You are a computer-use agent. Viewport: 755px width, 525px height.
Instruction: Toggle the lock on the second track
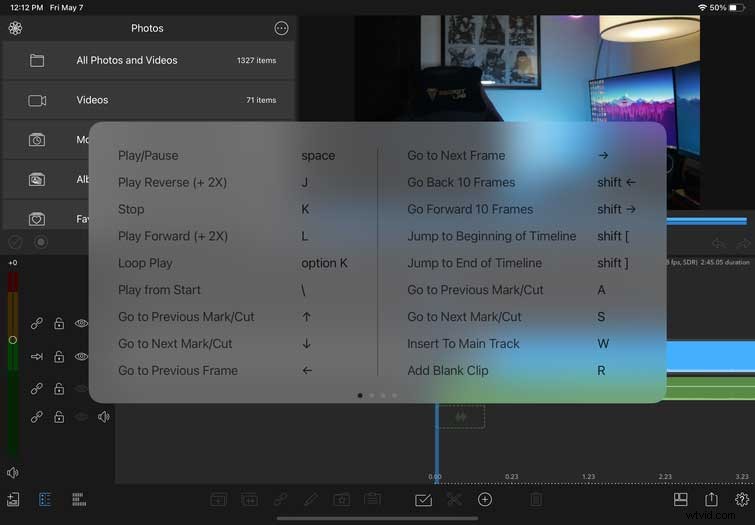click(59, 356)
